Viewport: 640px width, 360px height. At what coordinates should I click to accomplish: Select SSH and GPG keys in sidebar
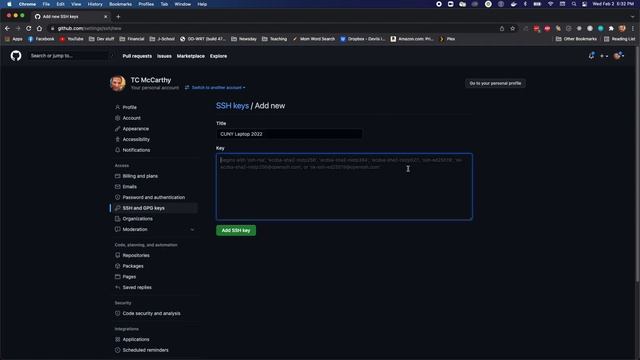tap(154, 208)
